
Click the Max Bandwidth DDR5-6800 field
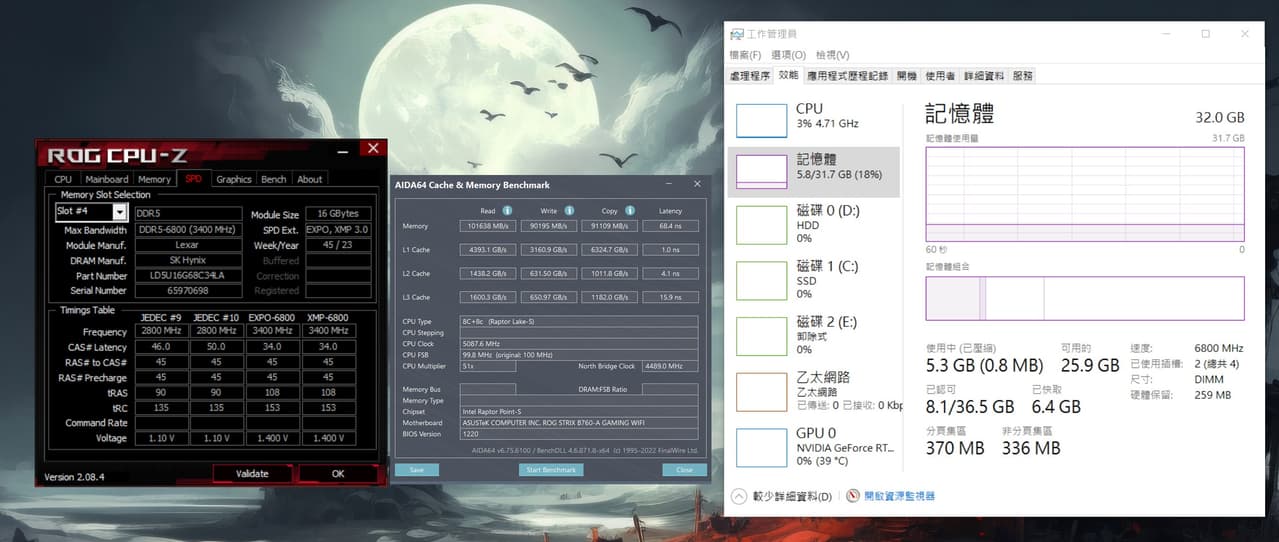188,230
